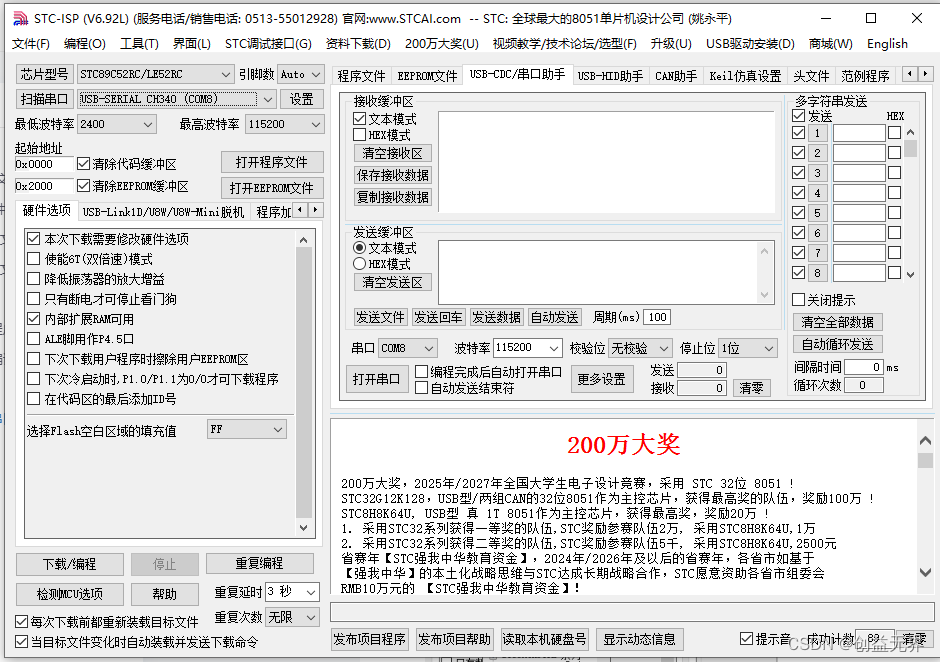Switch to the CAN助手 tab

click(x=676, y=76)
